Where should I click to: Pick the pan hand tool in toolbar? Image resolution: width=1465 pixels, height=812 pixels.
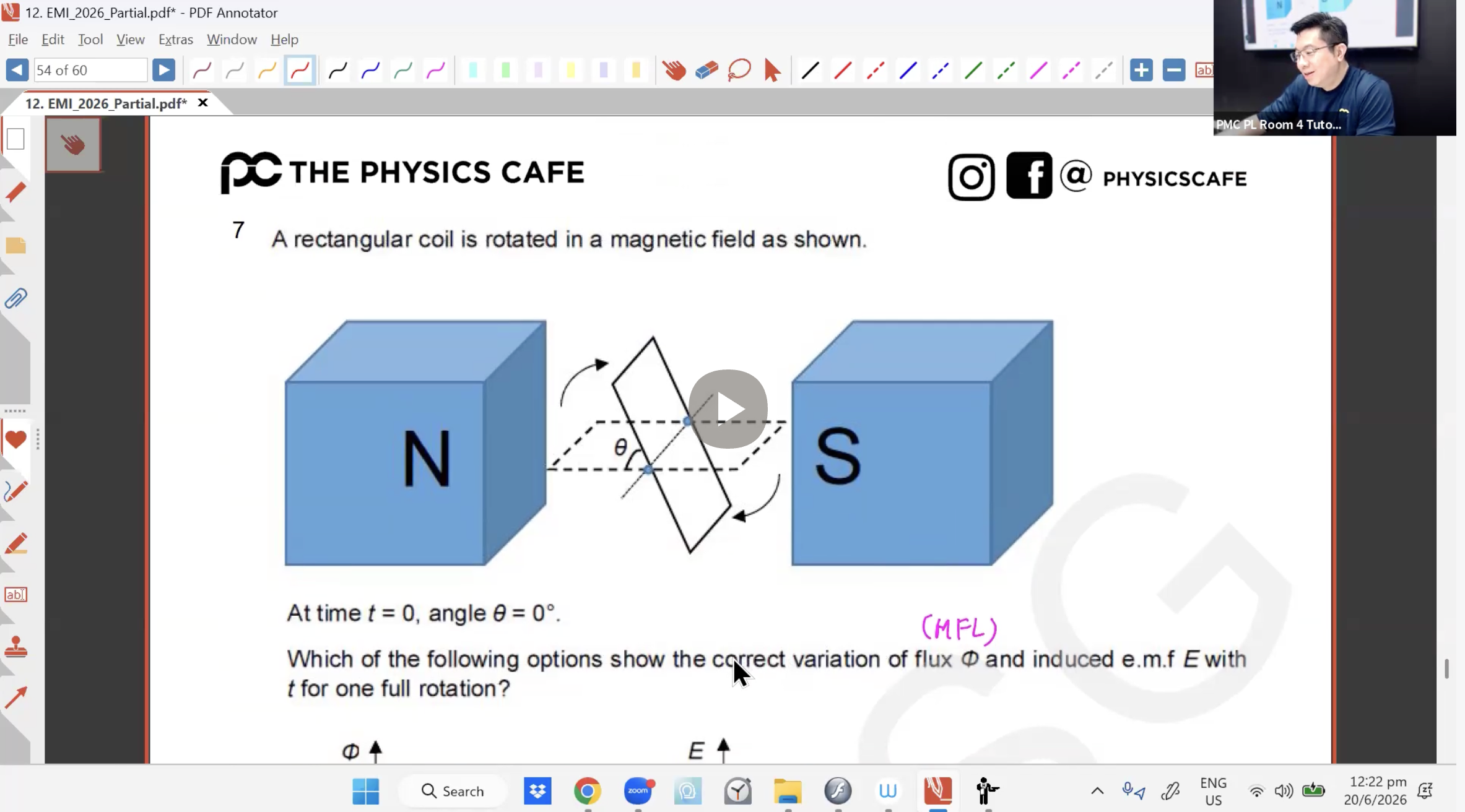[x=674, y=71]
